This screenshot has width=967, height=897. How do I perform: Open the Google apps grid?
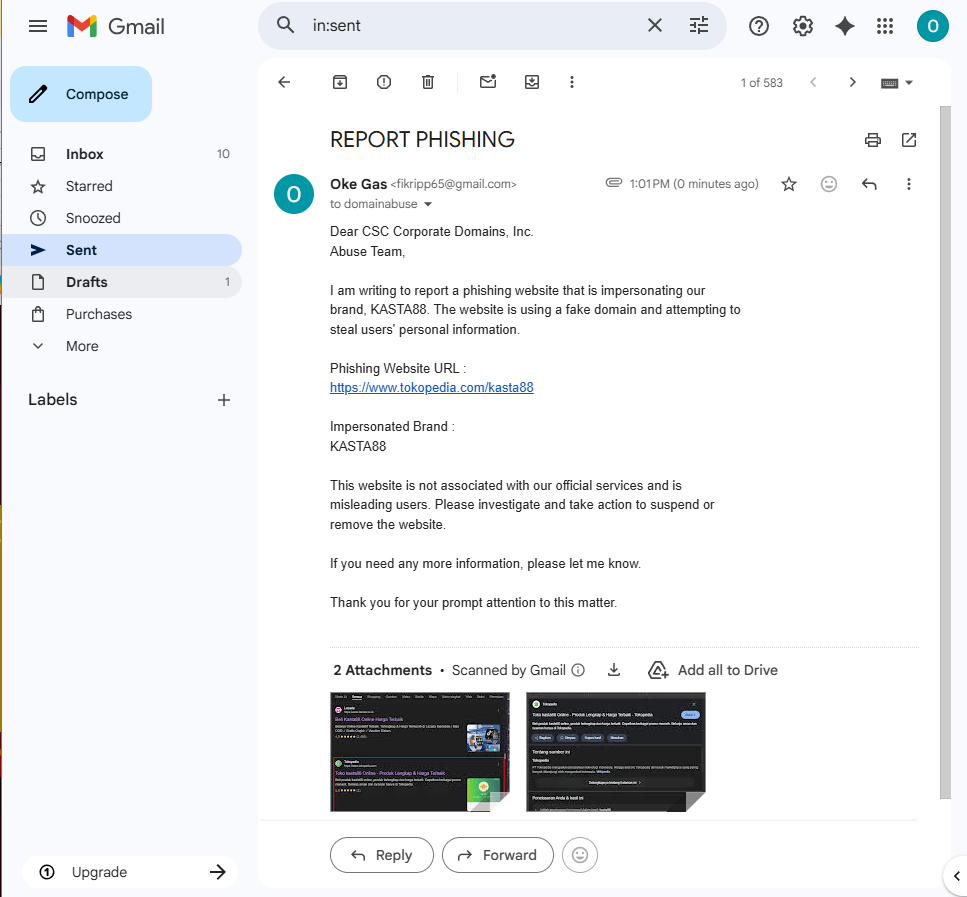[x=885, y=26]
